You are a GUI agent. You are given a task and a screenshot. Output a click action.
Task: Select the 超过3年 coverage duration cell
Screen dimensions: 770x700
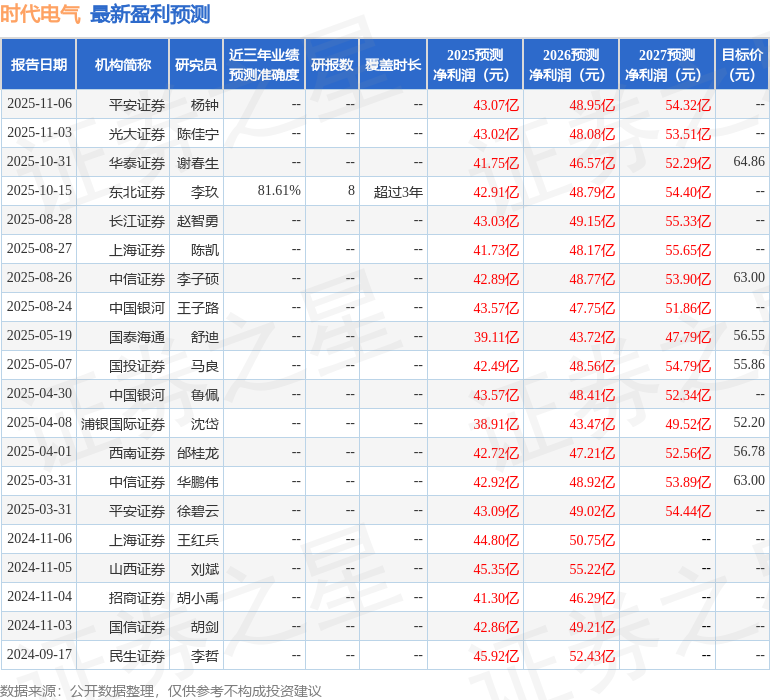[398, 191]
